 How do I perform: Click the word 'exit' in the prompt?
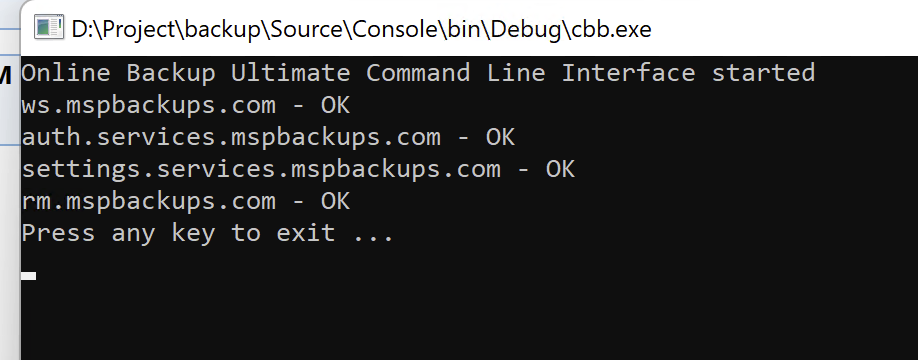(x=306, y=234)
